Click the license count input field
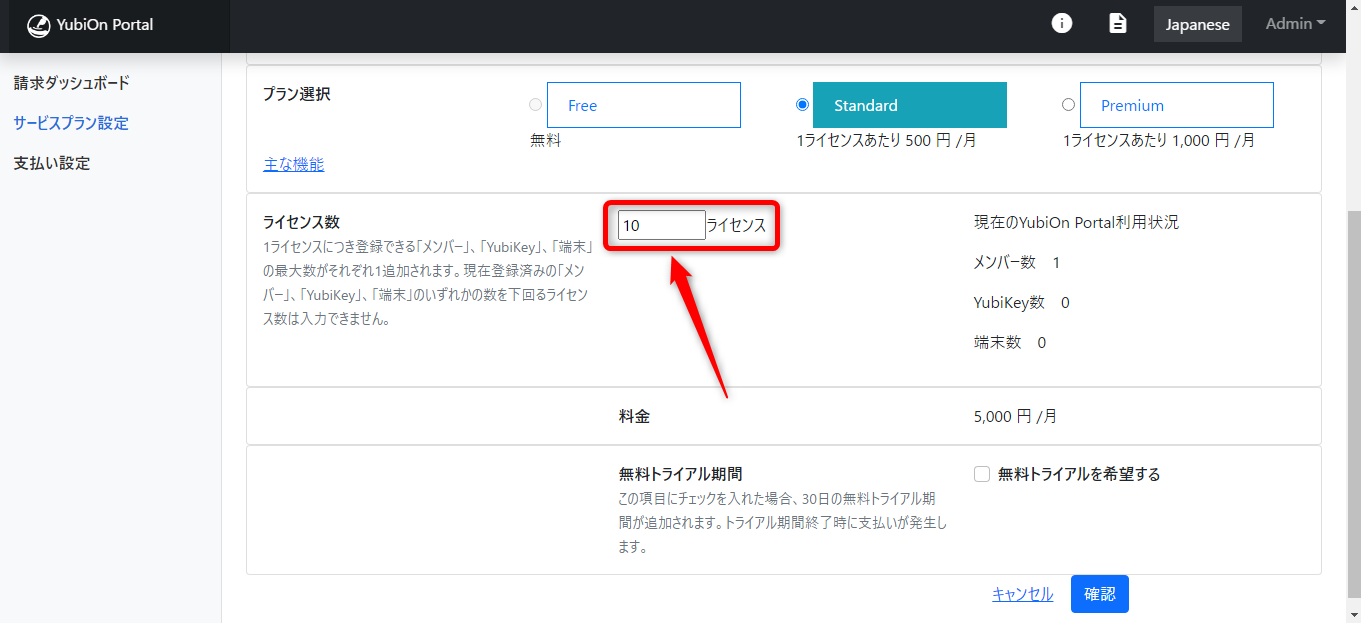This screenshot has height=623, width=1361. [x=661, y=225]
